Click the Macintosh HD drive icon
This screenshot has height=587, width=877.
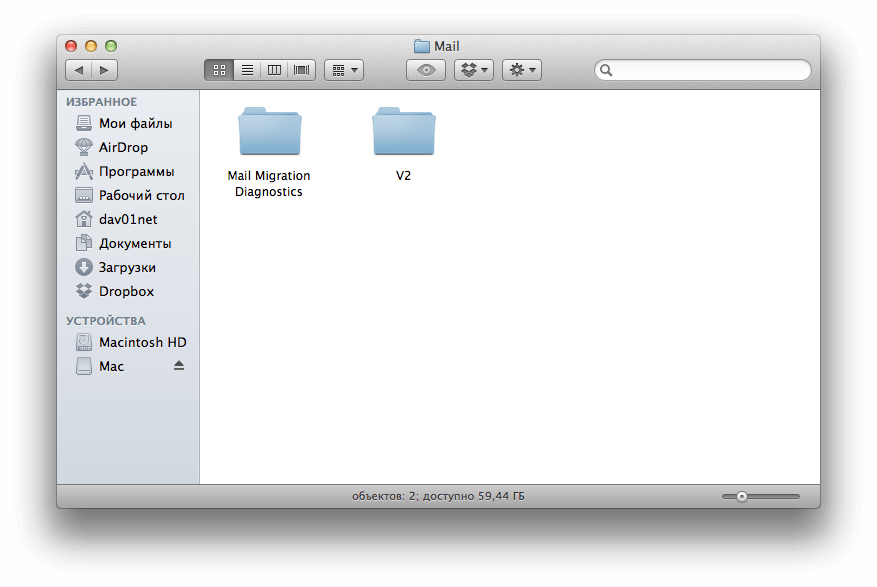click(84, 342)
